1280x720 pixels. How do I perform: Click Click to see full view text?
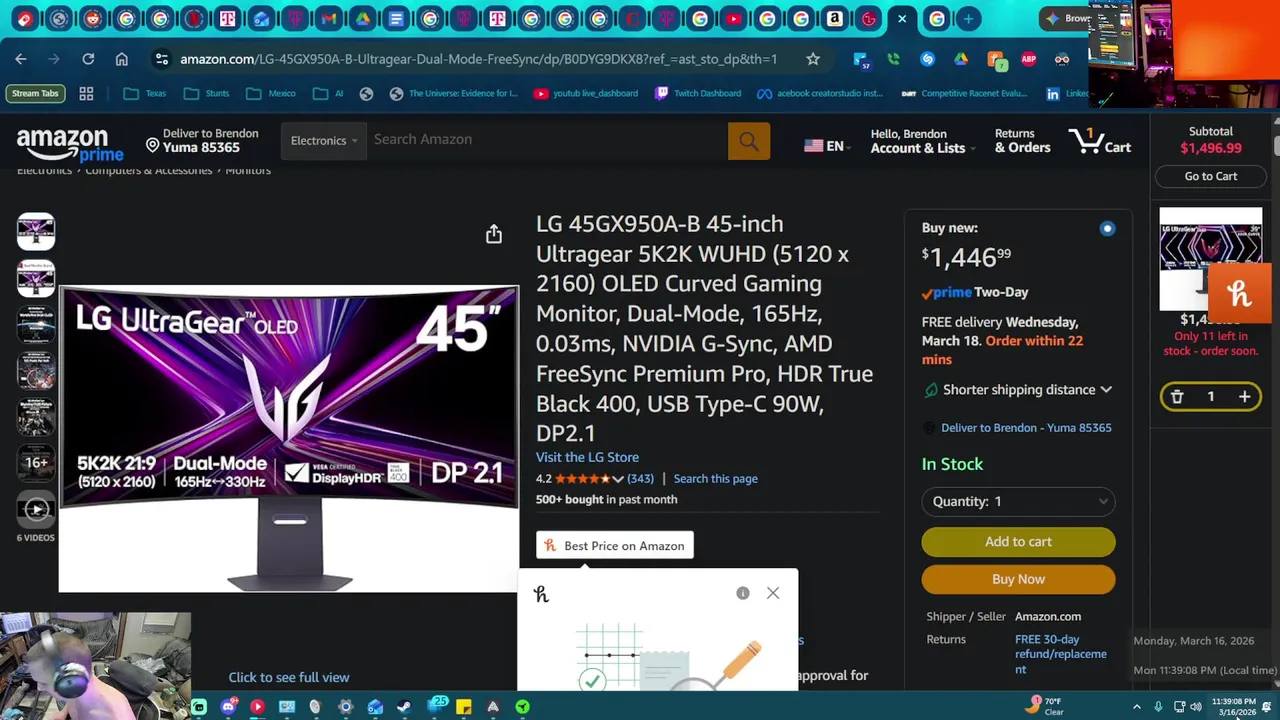click(x=289, y=677)
